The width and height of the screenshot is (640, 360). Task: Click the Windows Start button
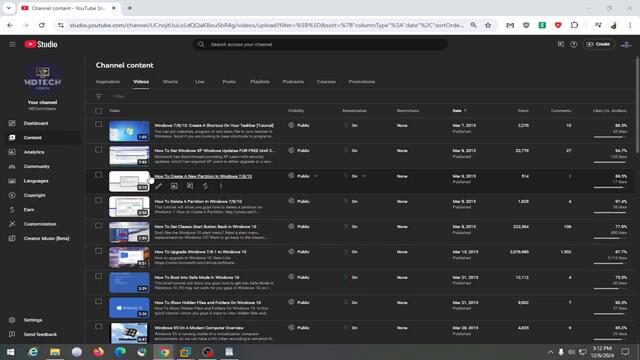(x=11, y=352)
